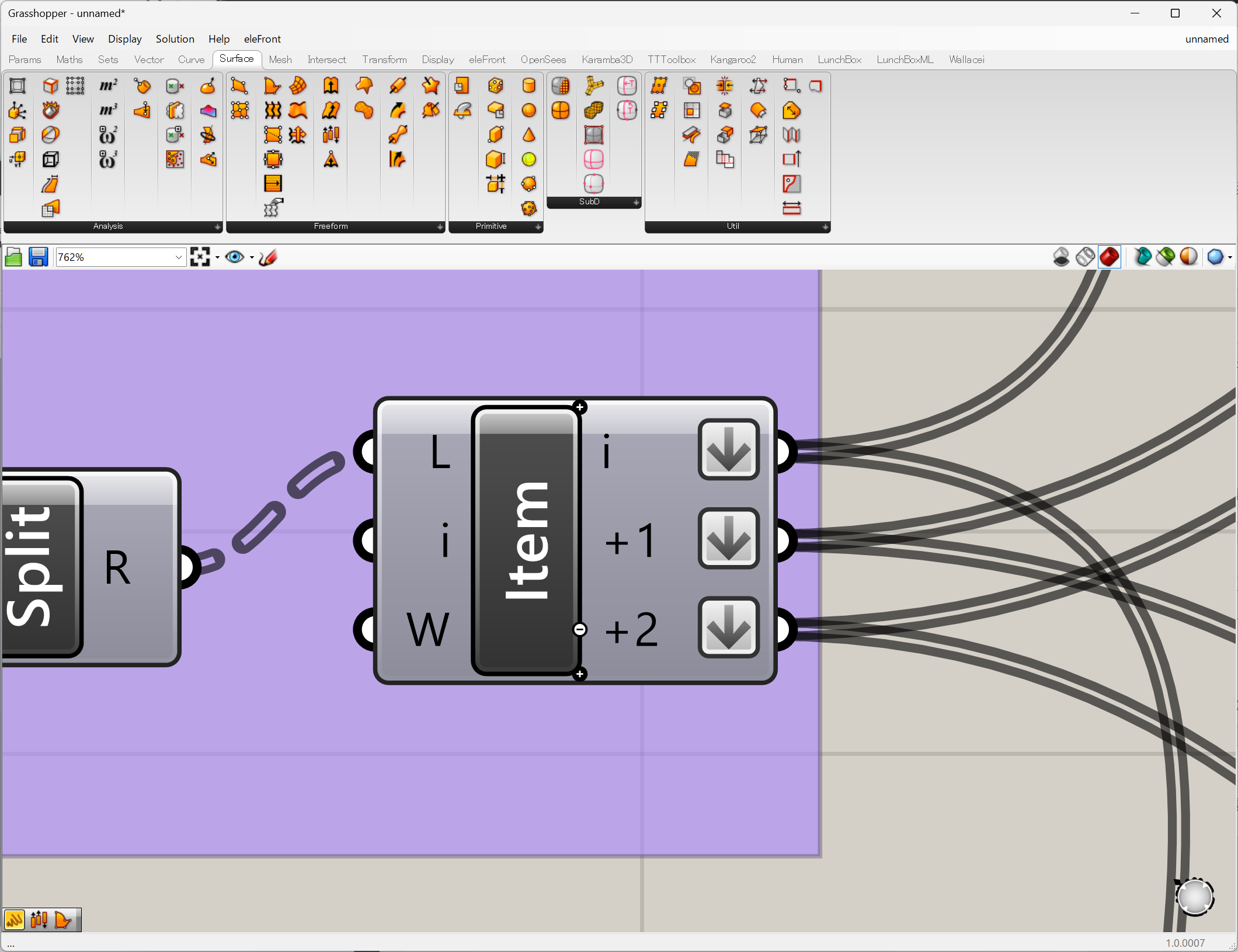Select the Sphere primitive icon
This screenshot has width=1238, height=952.
(528, 110)
